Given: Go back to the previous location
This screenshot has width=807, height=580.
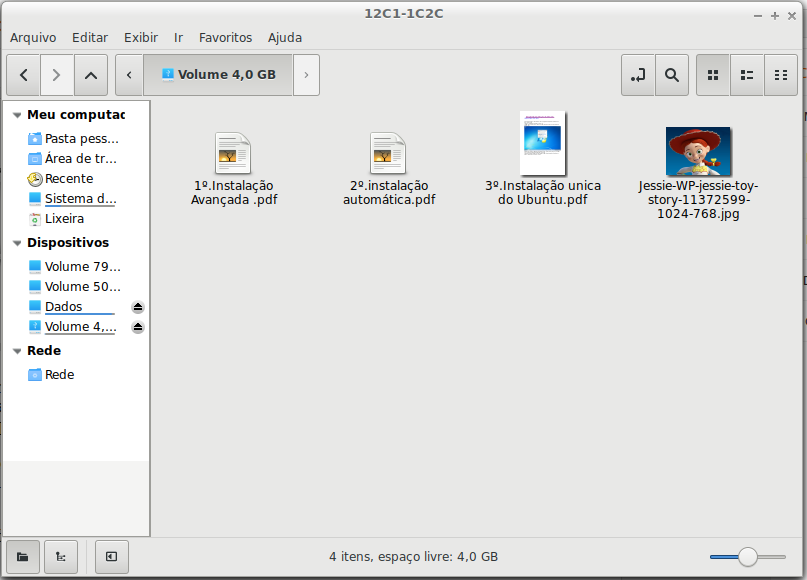Looking at the screenshot, I should pyautogui.click(x=22, y=75).
